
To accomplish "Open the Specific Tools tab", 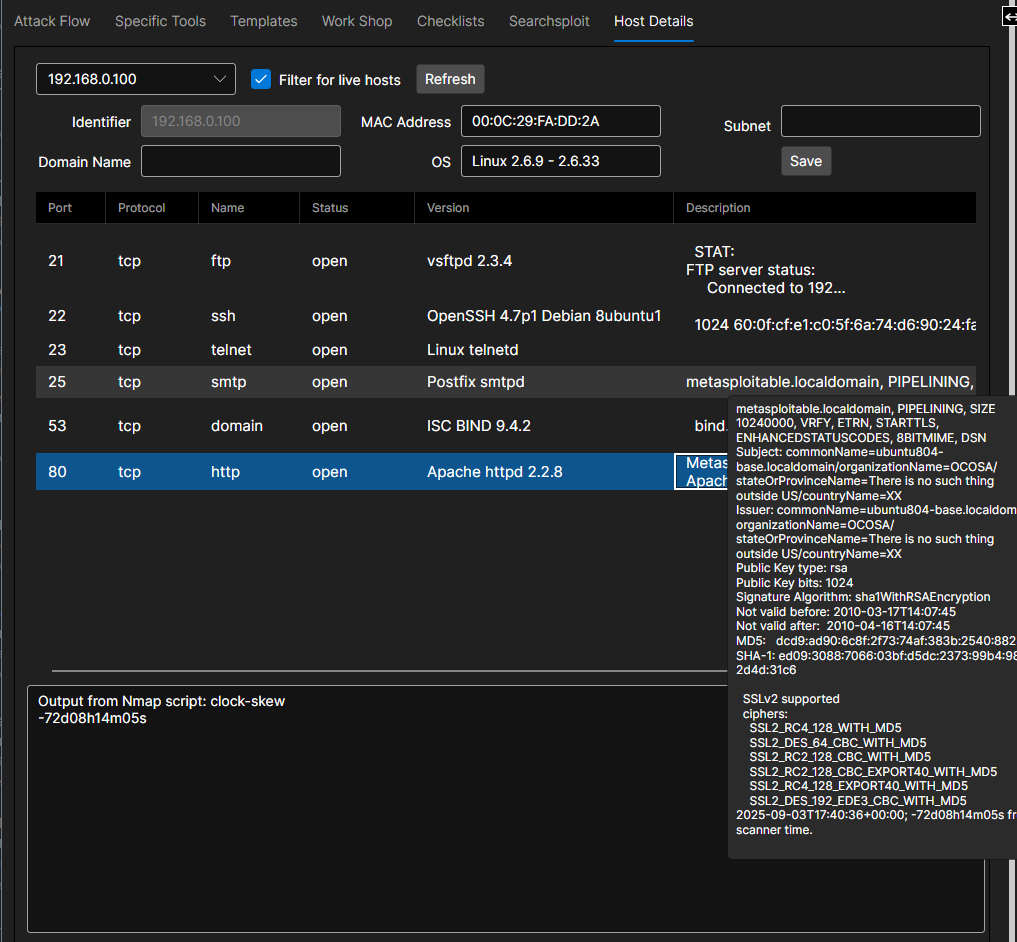I will (x=160, y=21).
